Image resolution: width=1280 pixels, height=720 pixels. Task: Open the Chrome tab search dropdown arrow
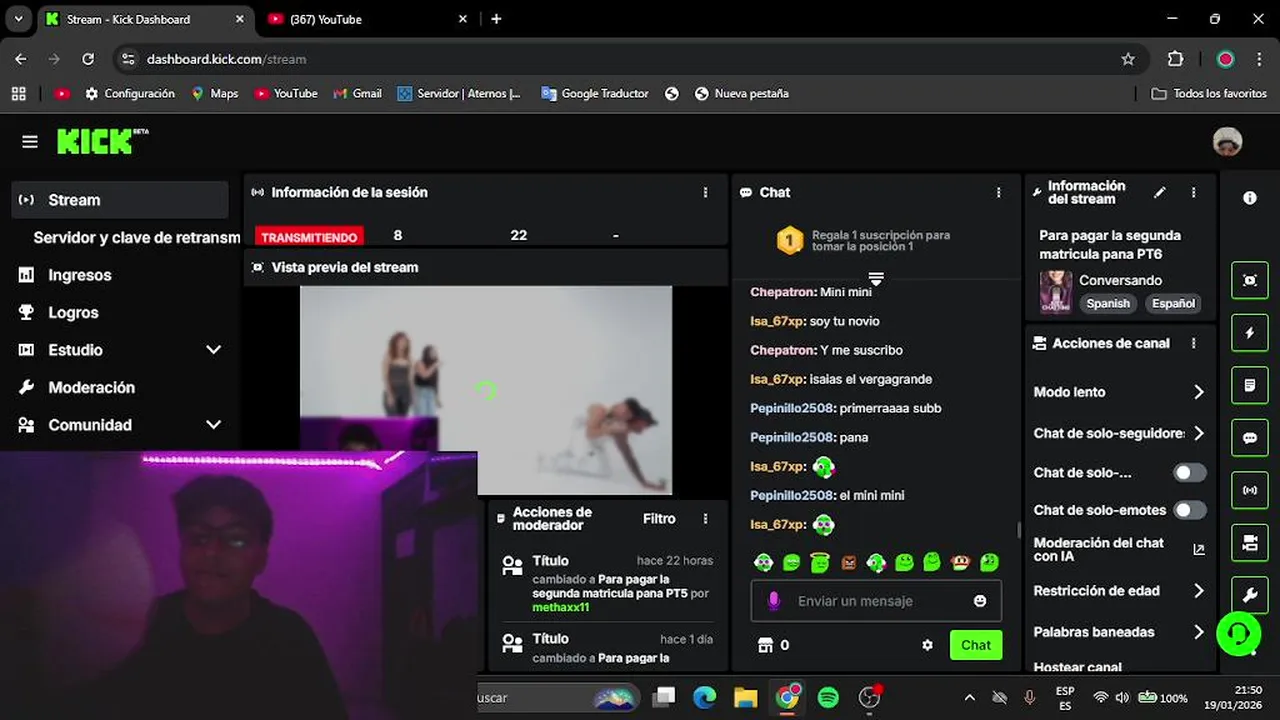point(18,19)
